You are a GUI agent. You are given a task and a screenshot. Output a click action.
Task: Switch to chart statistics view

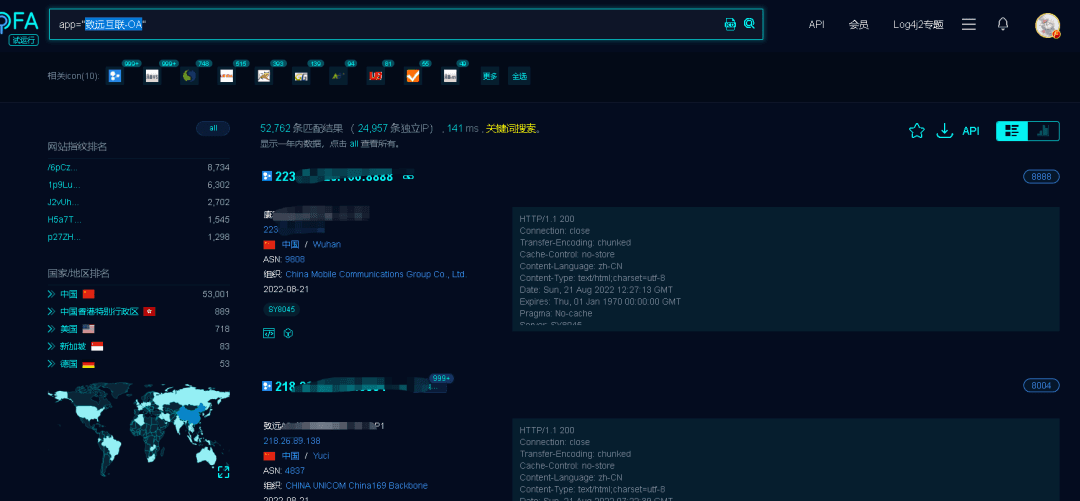(x=1043, y=131)
